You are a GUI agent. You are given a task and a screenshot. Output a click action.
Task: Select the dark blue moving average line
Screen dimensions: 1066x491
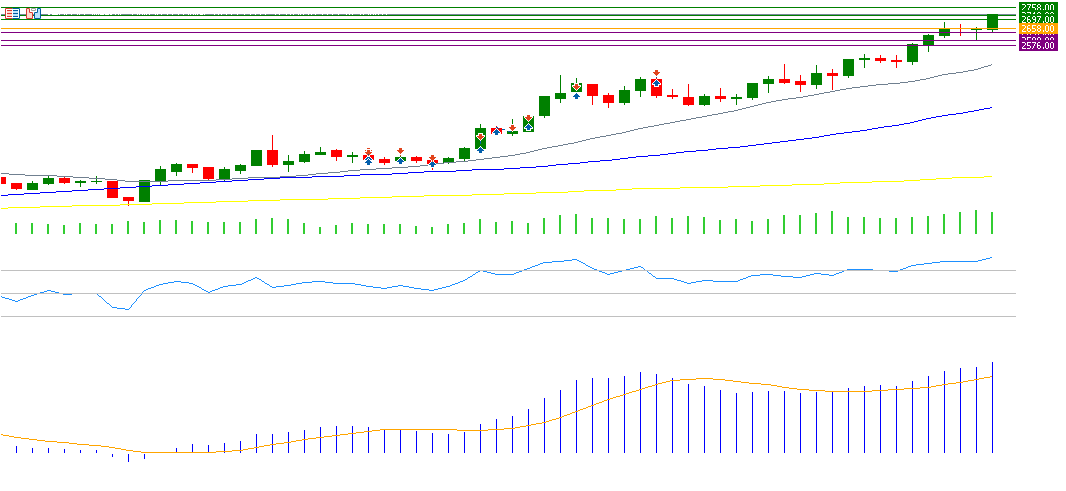point(700,150)
